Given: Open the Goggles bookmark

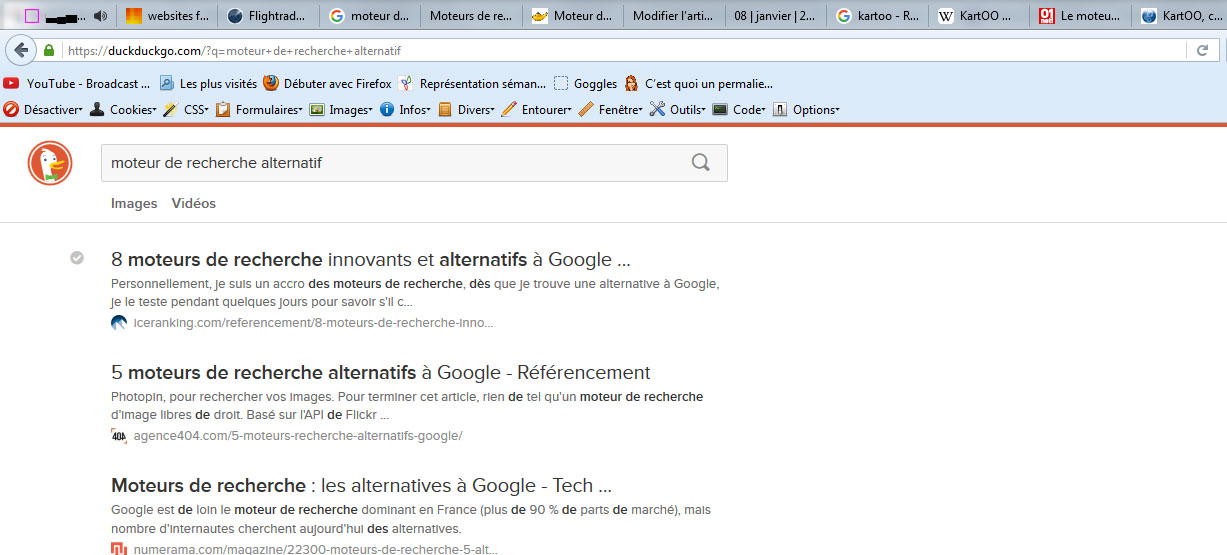Looking at the screenshot, I should 586,84.
